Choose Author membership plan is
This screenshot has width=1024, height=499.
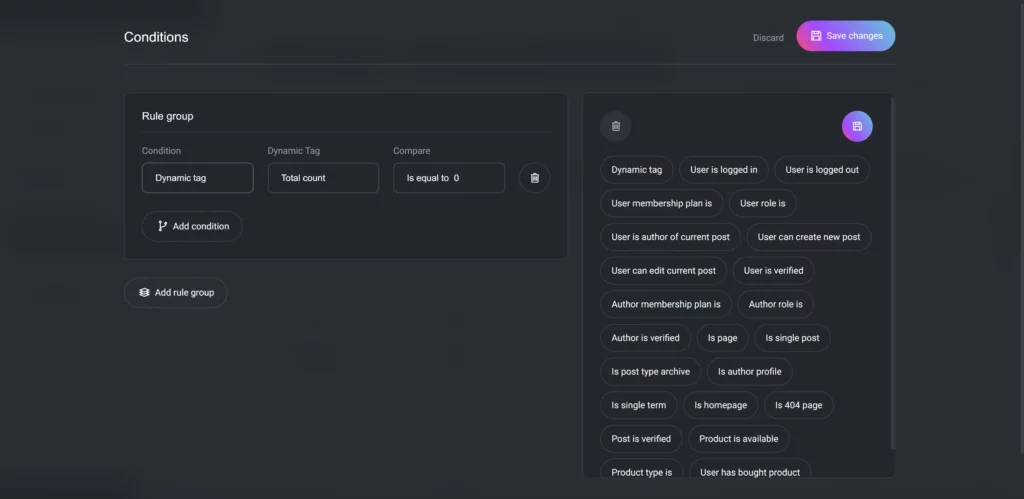click(666, 304)
